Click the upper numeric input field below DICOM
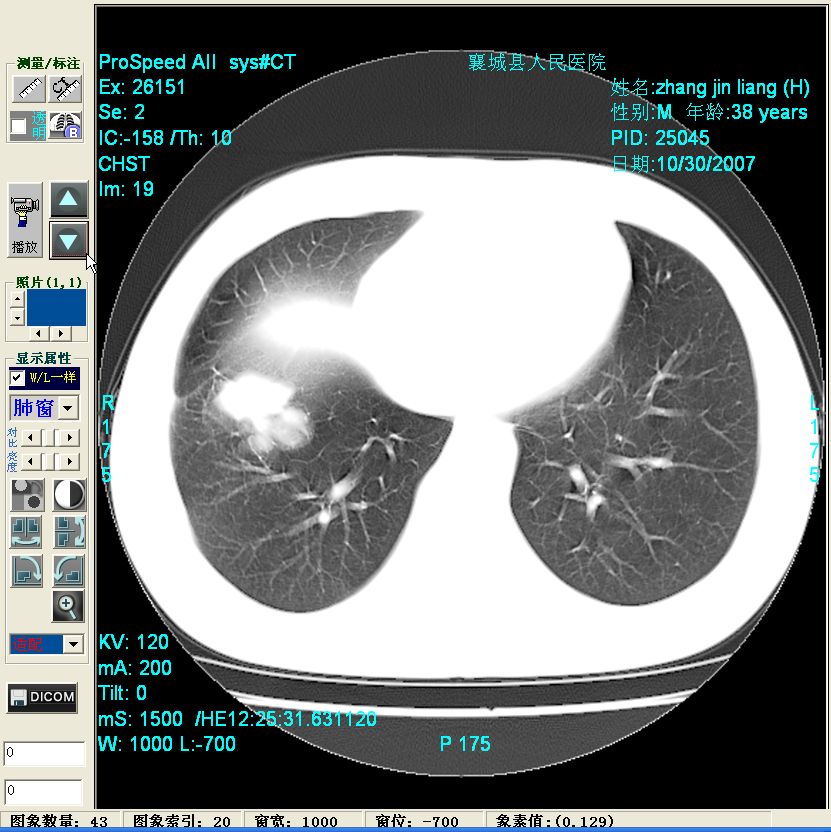The height and width of the screenshot is (832, 831). point(44,754)
